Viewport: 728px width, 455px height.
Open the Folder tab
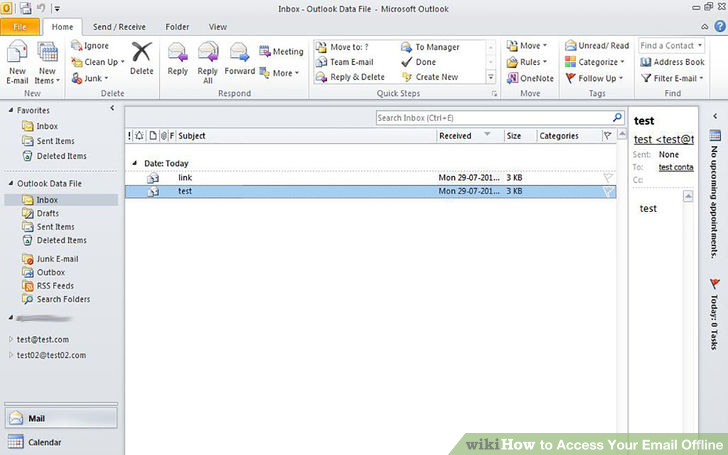coord(177,27)
